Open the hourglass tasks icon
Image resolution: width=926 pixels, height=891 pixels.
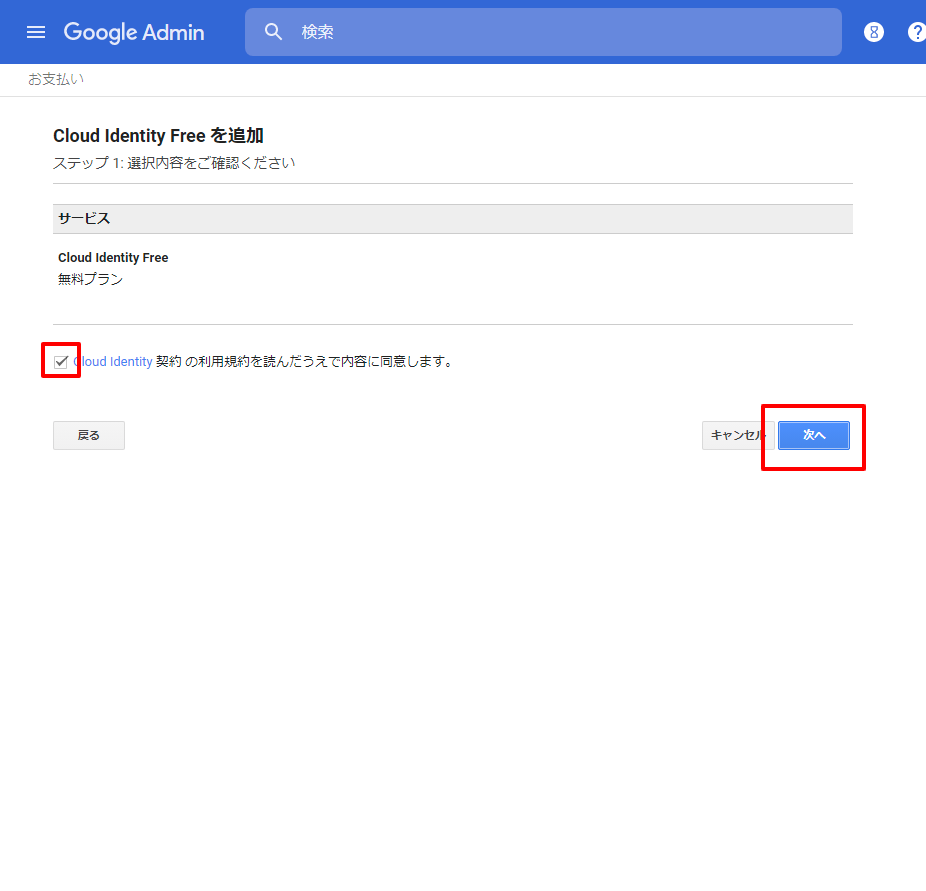(x=874, y=32)
